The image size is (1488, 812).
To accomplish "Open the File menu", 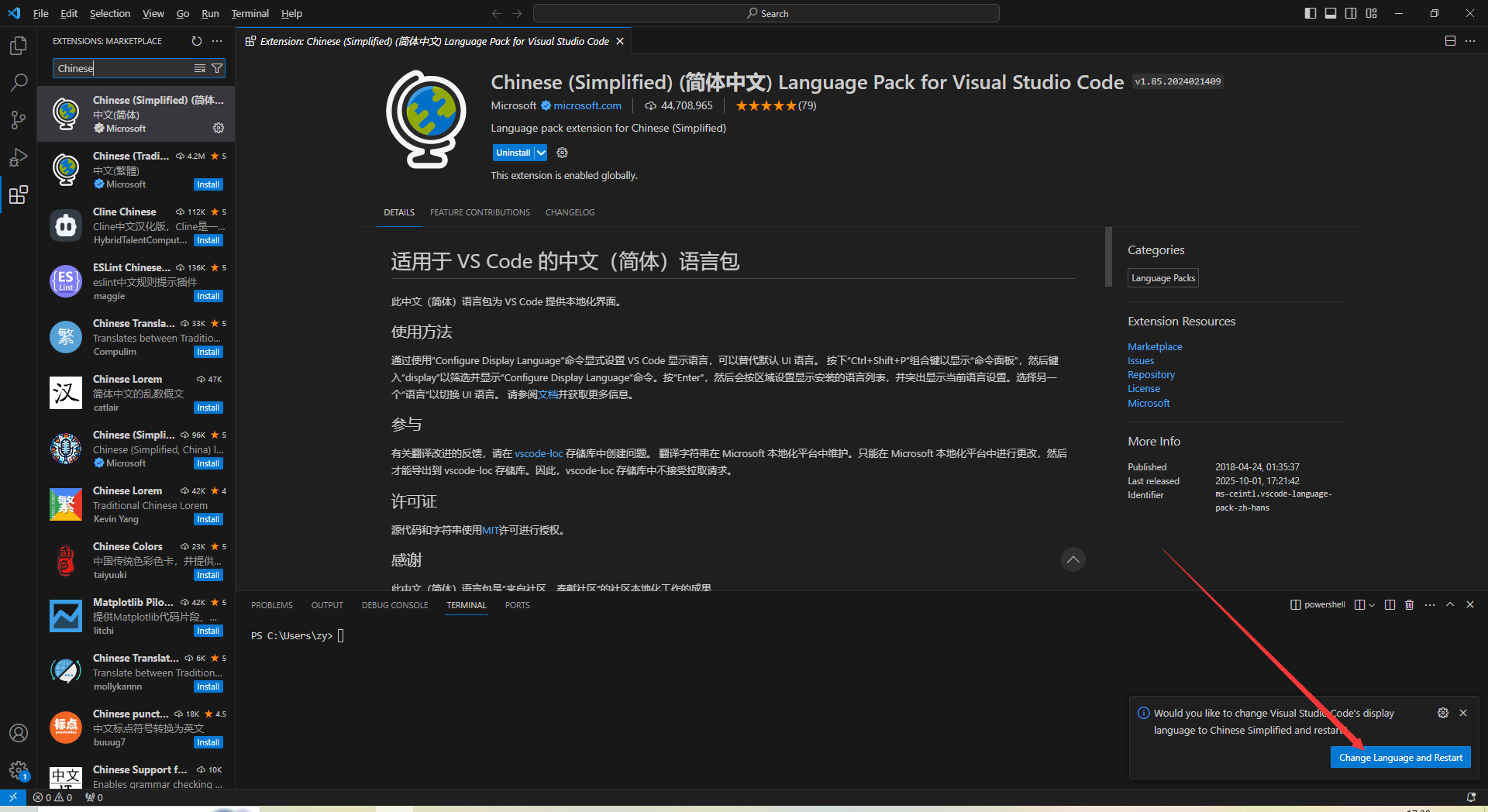I will [x=41, y=13].
